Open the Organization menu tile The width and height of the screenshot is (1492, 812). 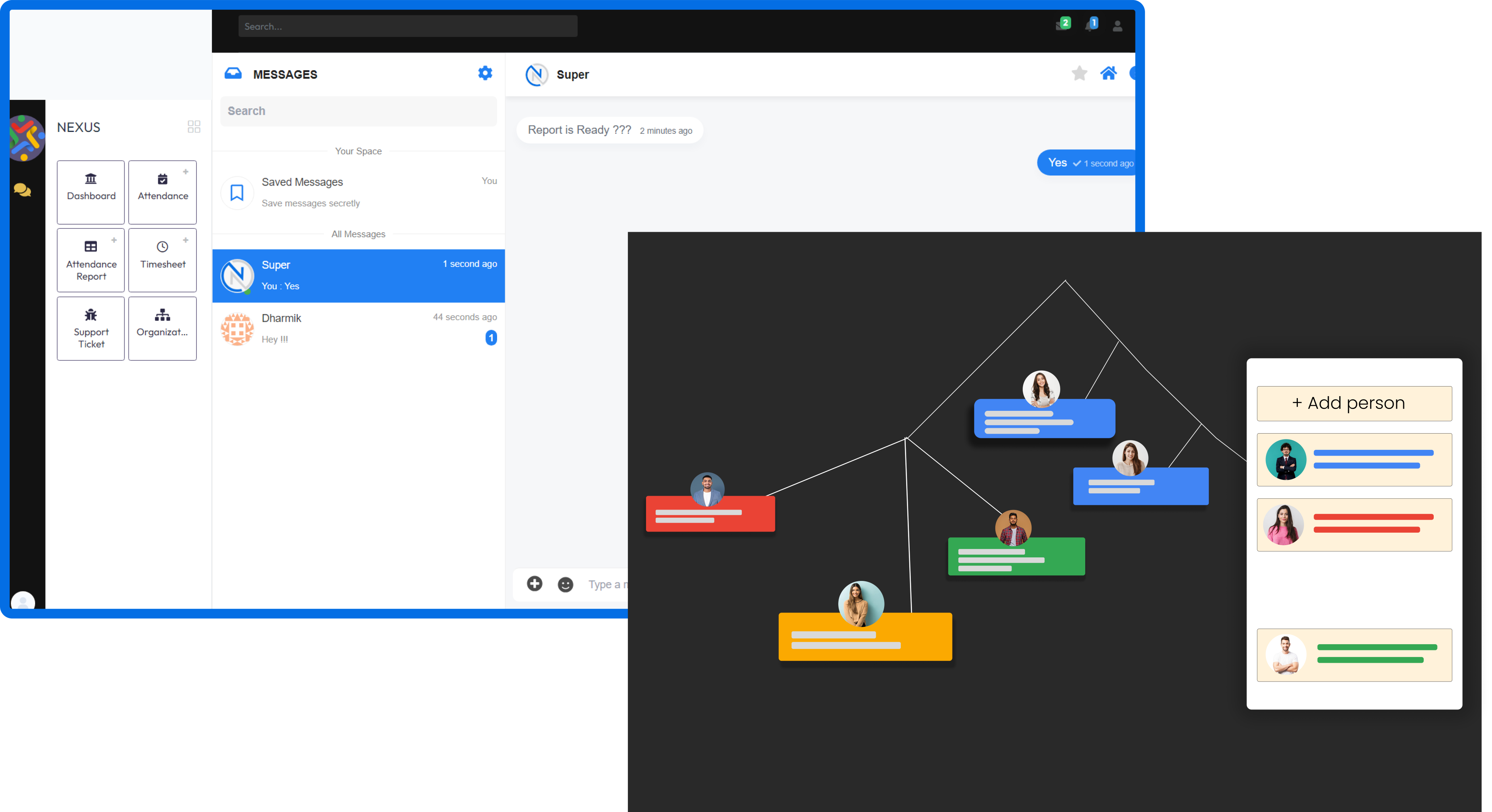(162, 329)
